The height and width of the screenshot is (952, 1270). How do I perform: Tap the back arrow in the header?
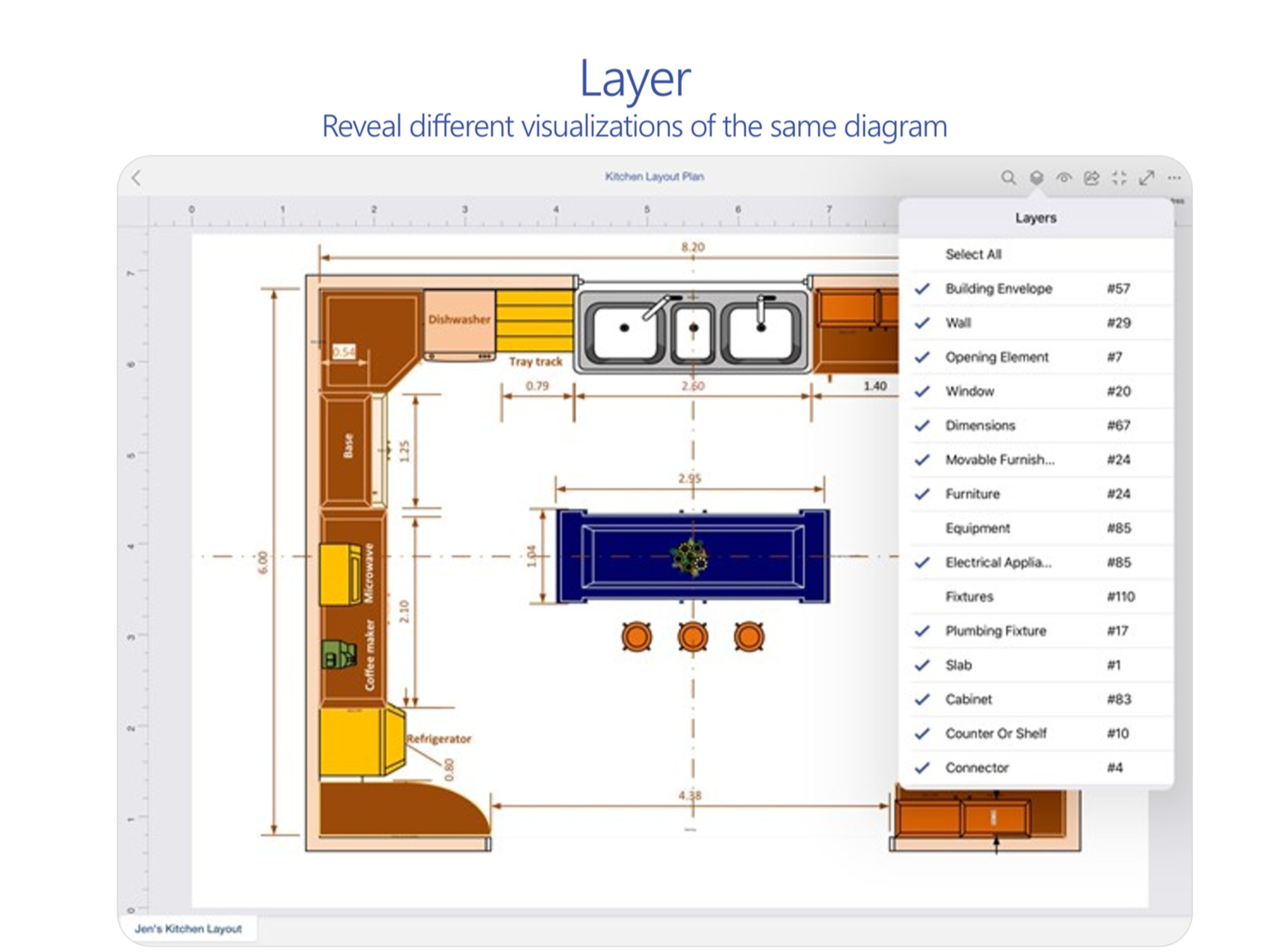(x=136, y=178)
